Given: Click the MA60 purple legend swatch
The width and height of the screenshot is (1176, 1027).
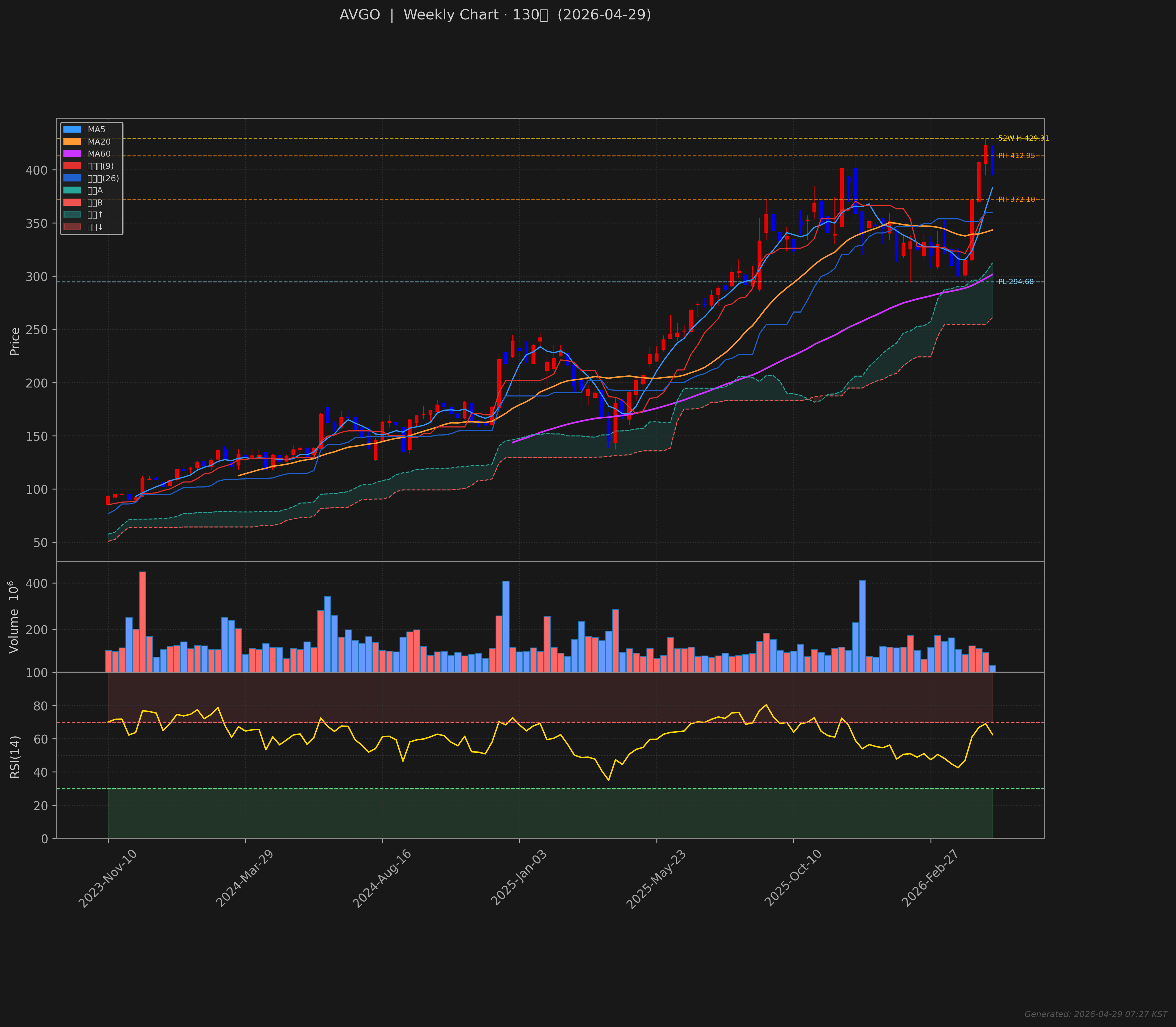Looking at the screenshot, I should 72,153.
